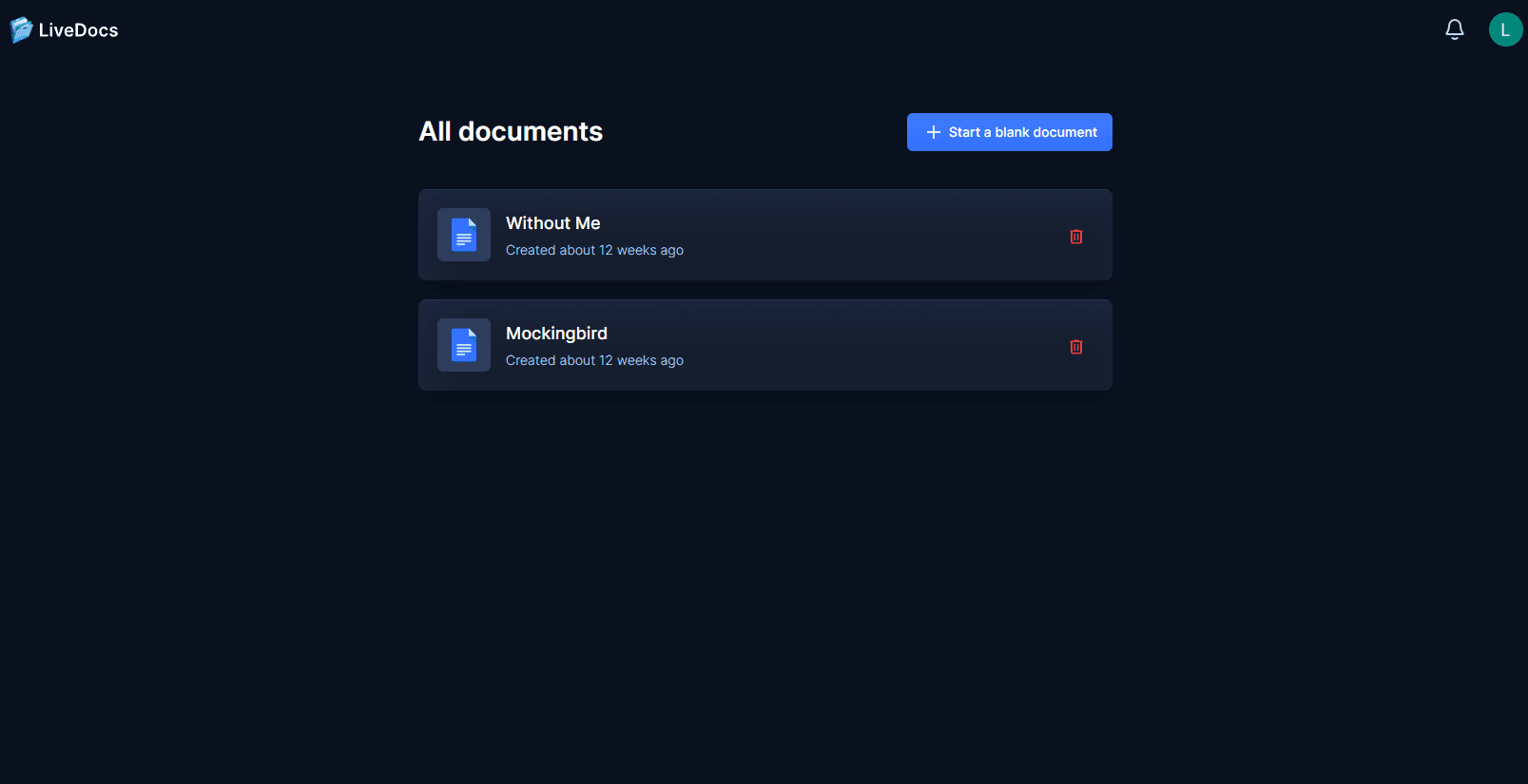Open the Without Me document title

tap(552, 223)
